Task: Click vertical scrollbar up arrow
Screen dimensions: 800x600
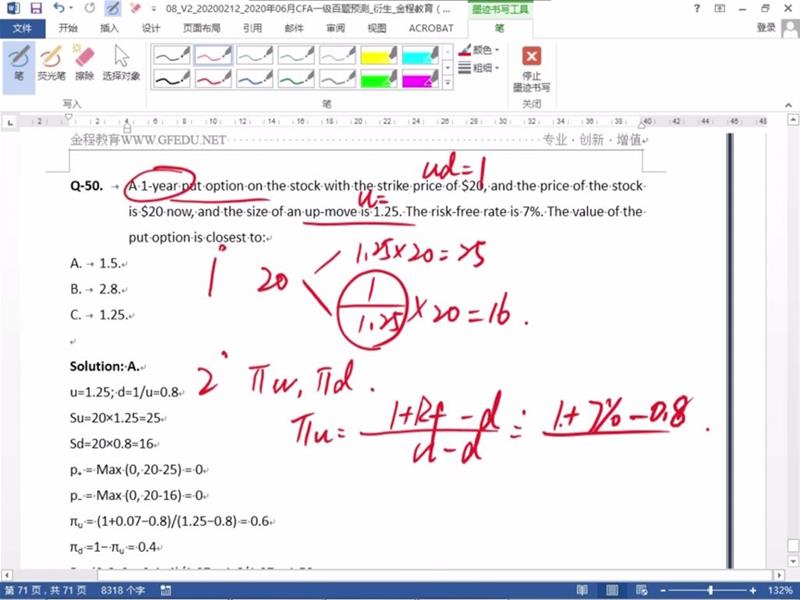Action: [x=793, y=120]
